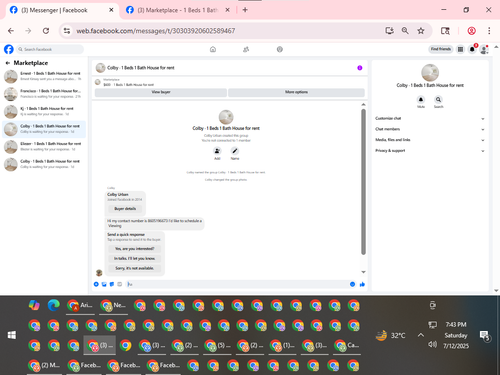Open Kj conversation in Marketplace list
The width and height of the screenshot is (500, 375).
[44, 111]
